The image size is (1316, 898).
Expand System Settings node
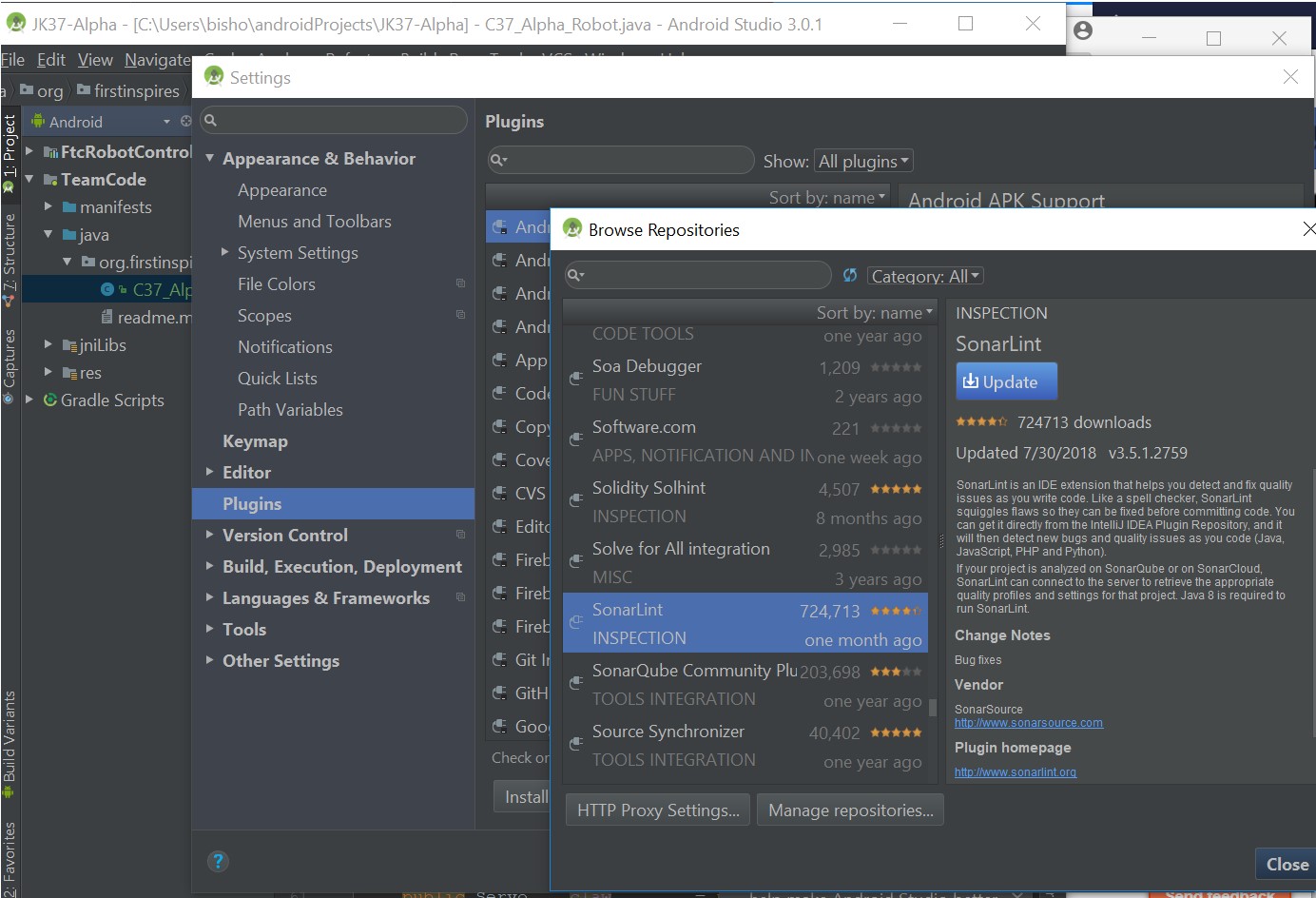[225, 252]
